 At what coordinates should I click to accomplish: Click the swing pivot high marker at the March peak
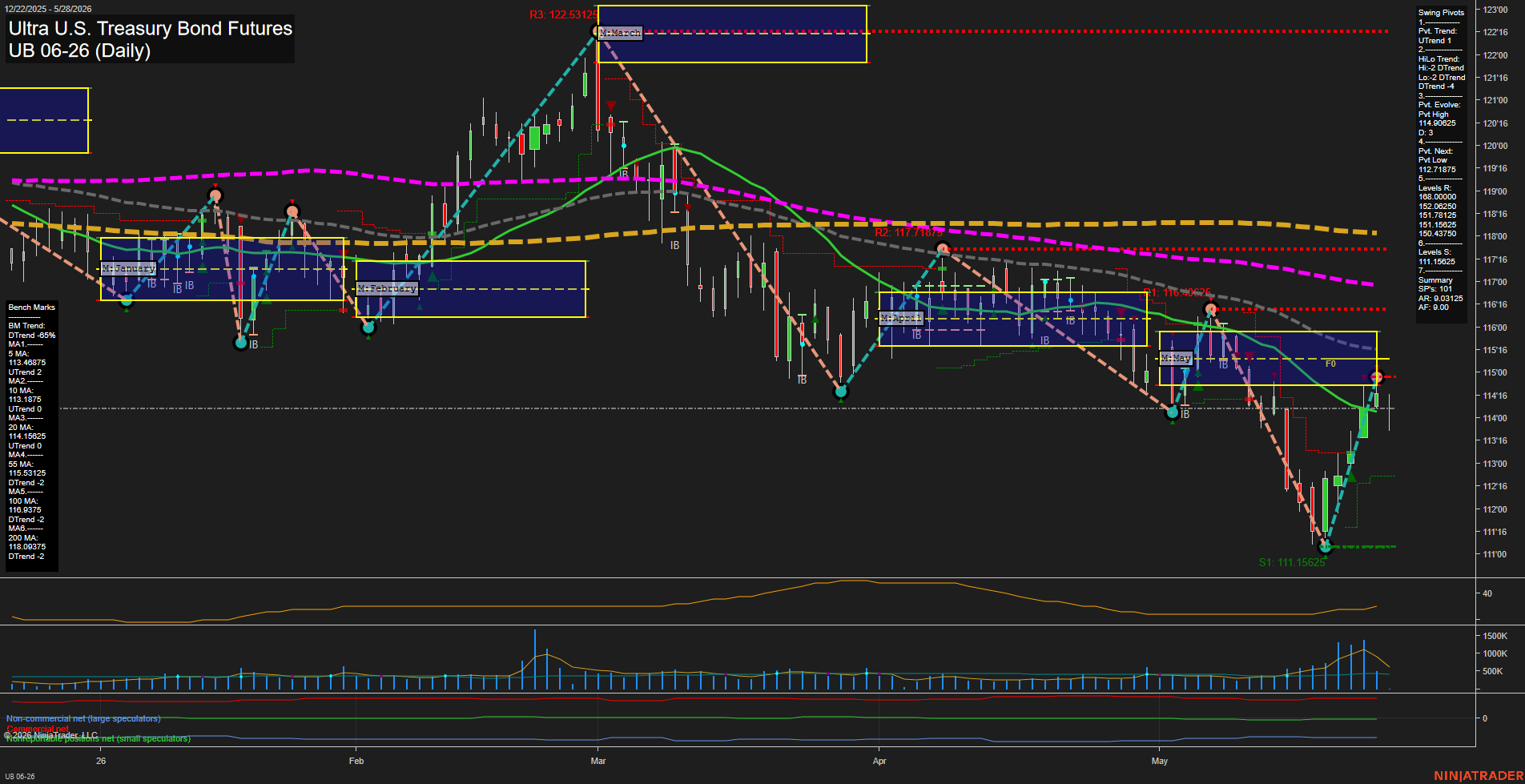pyautogui.click(x=596, y=32)
